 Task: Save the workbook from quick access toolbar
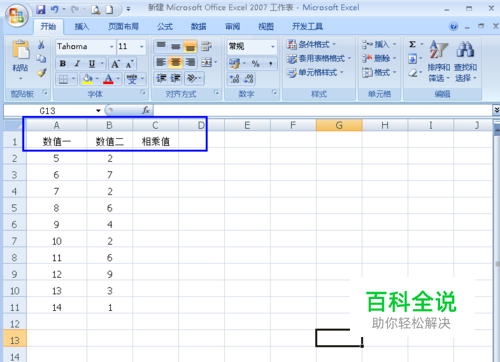(41, 9)
